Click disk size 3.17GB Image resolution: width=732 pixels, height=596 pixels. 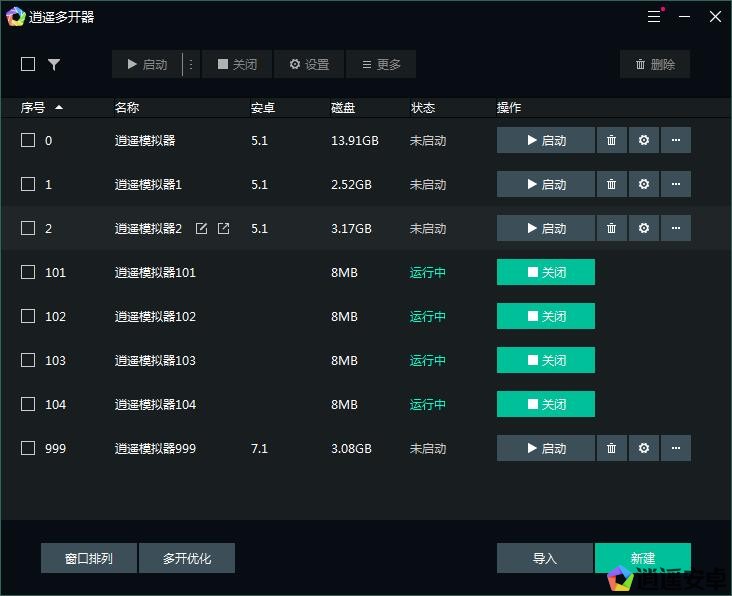352,229
